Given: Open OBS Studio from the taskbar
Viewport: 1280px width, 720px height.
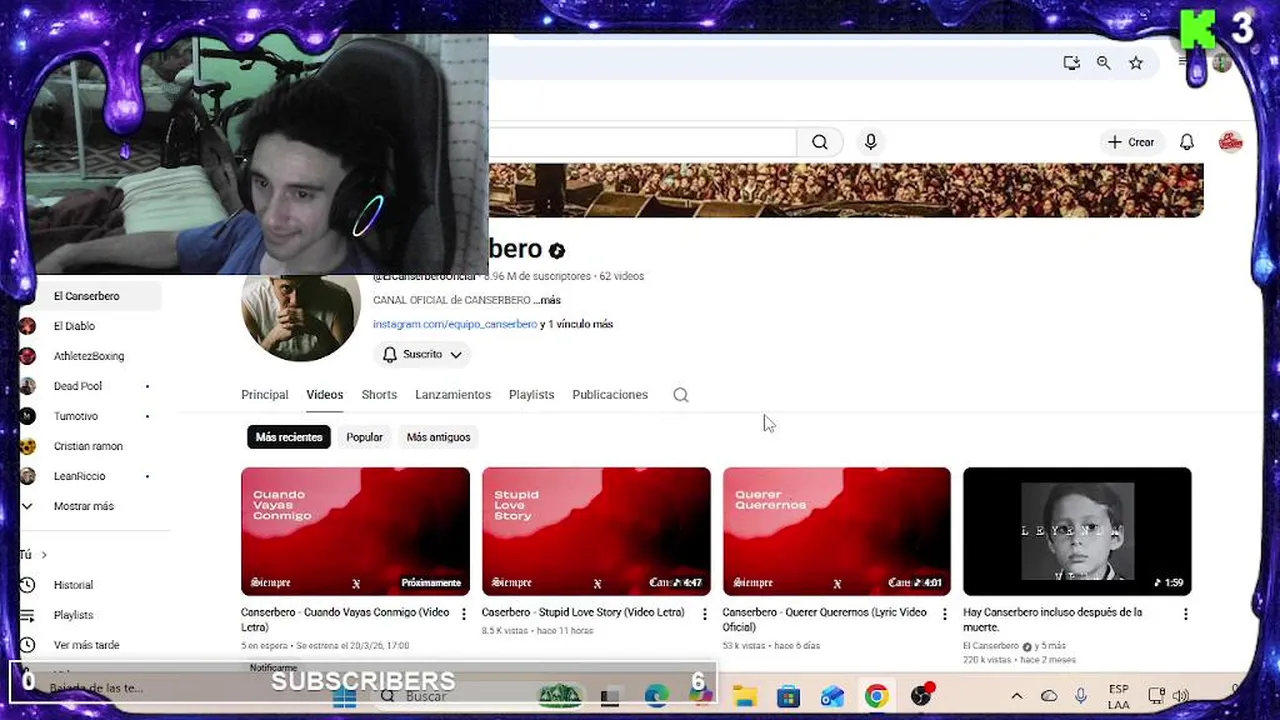Looking at the screenshot, I should click(921, 696).
